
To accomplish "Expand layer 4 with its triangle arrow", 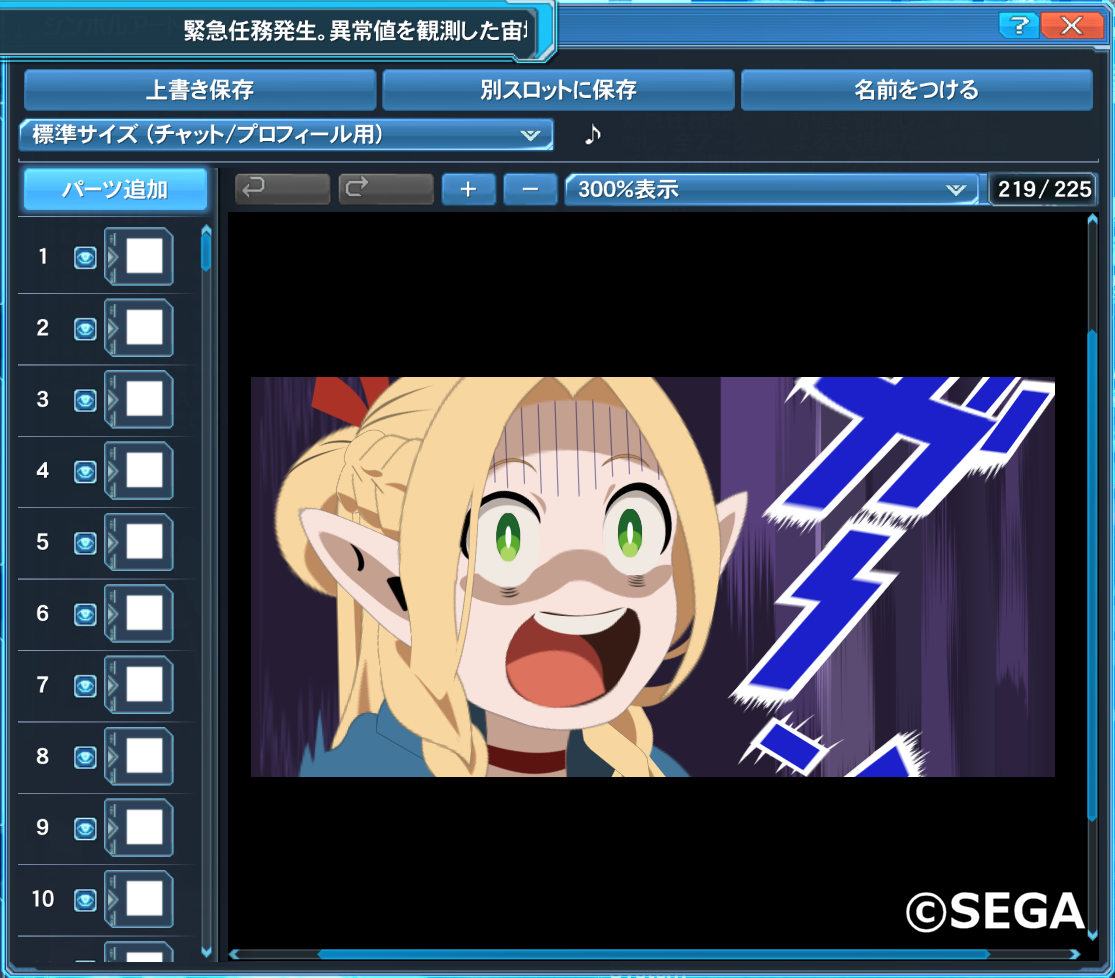I will 112,472.
